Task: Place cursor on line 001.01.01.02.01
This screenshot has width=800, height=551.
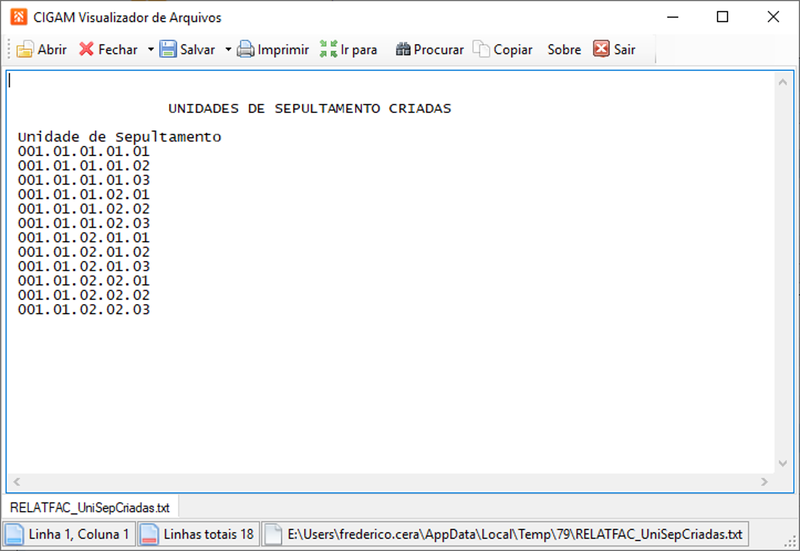Action: pos(84,194)
